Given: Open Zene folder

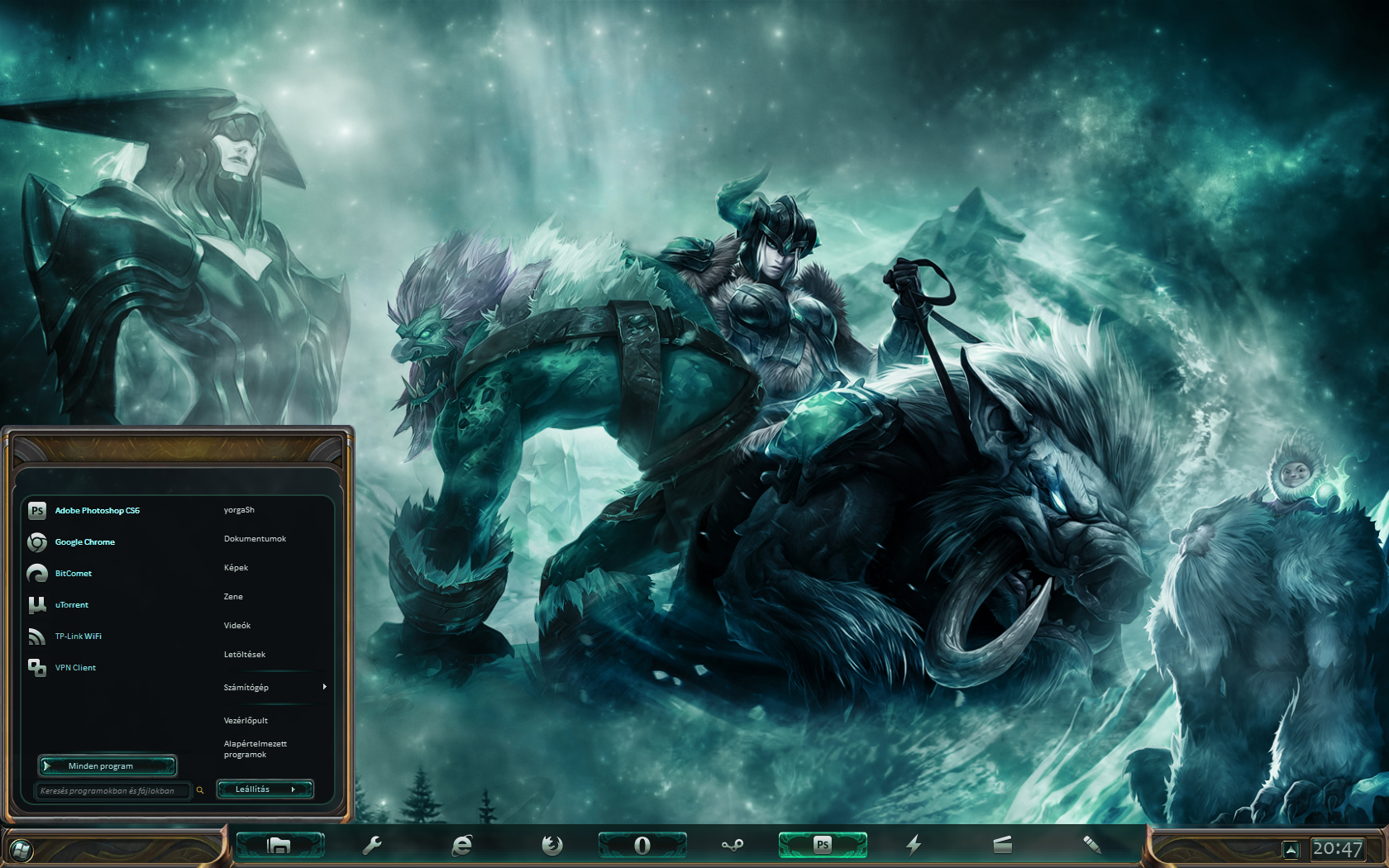Looking at the screenshot, I should click(233, 597).
